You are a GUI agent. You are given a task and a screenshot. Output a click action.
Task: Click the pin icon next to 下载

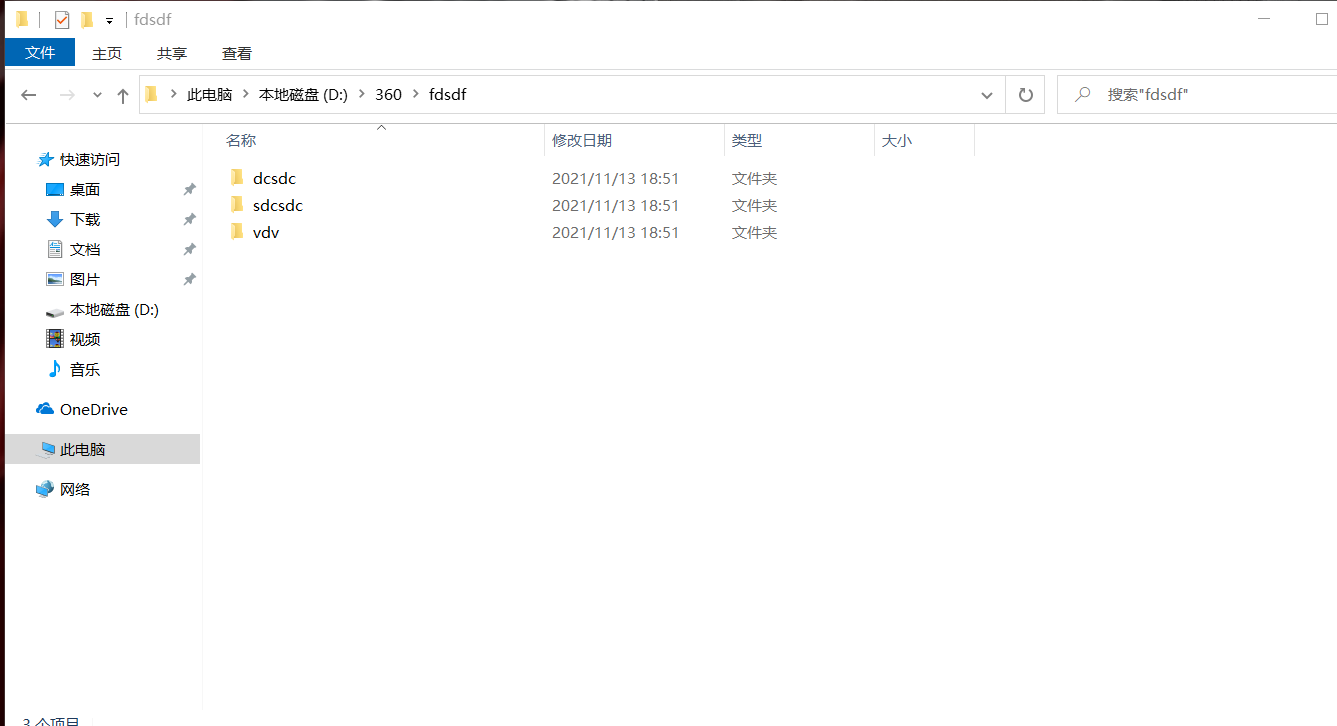coord(189,219)
